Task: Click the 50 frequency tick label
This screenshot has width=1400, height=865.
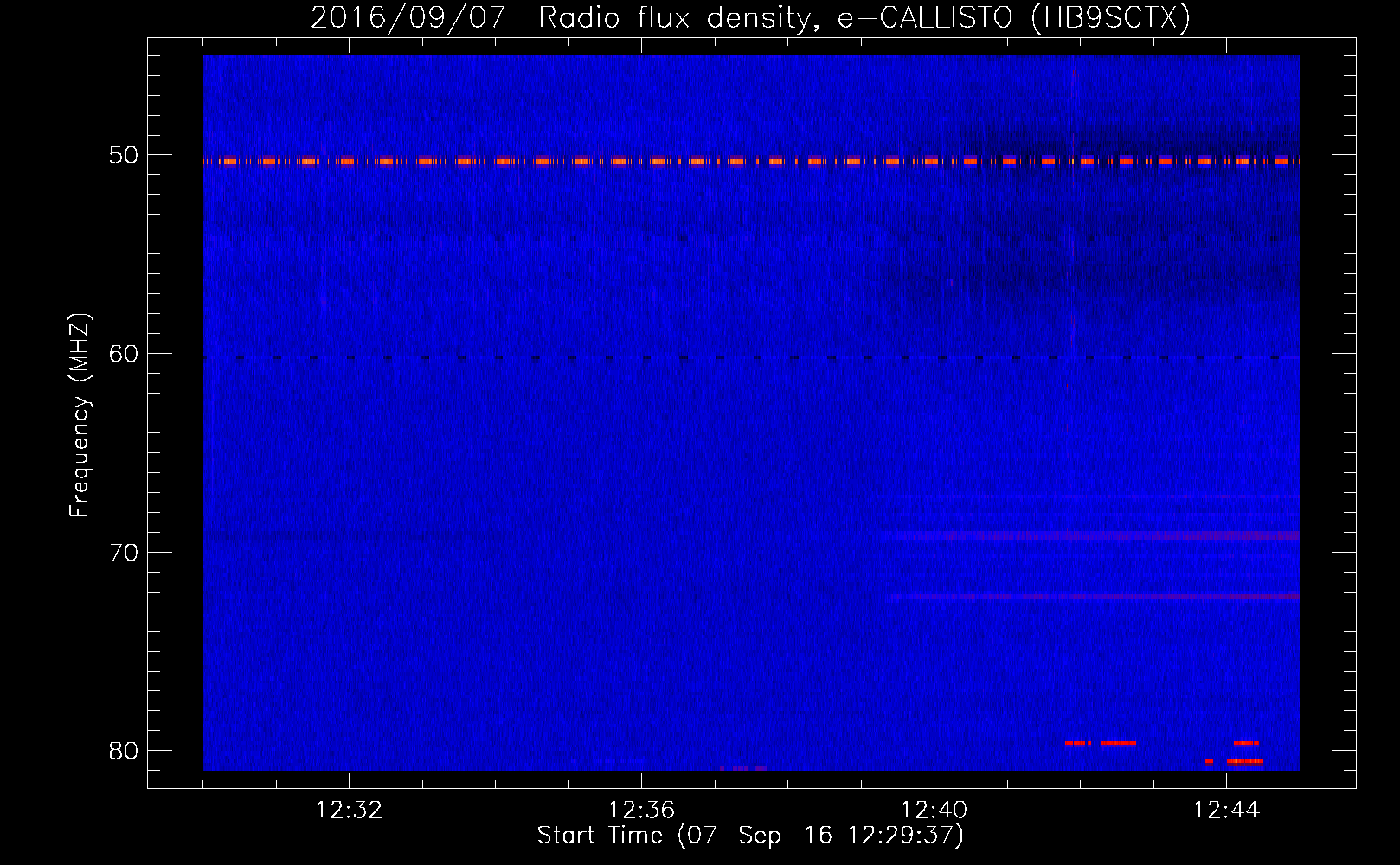Action: point(124,155)
